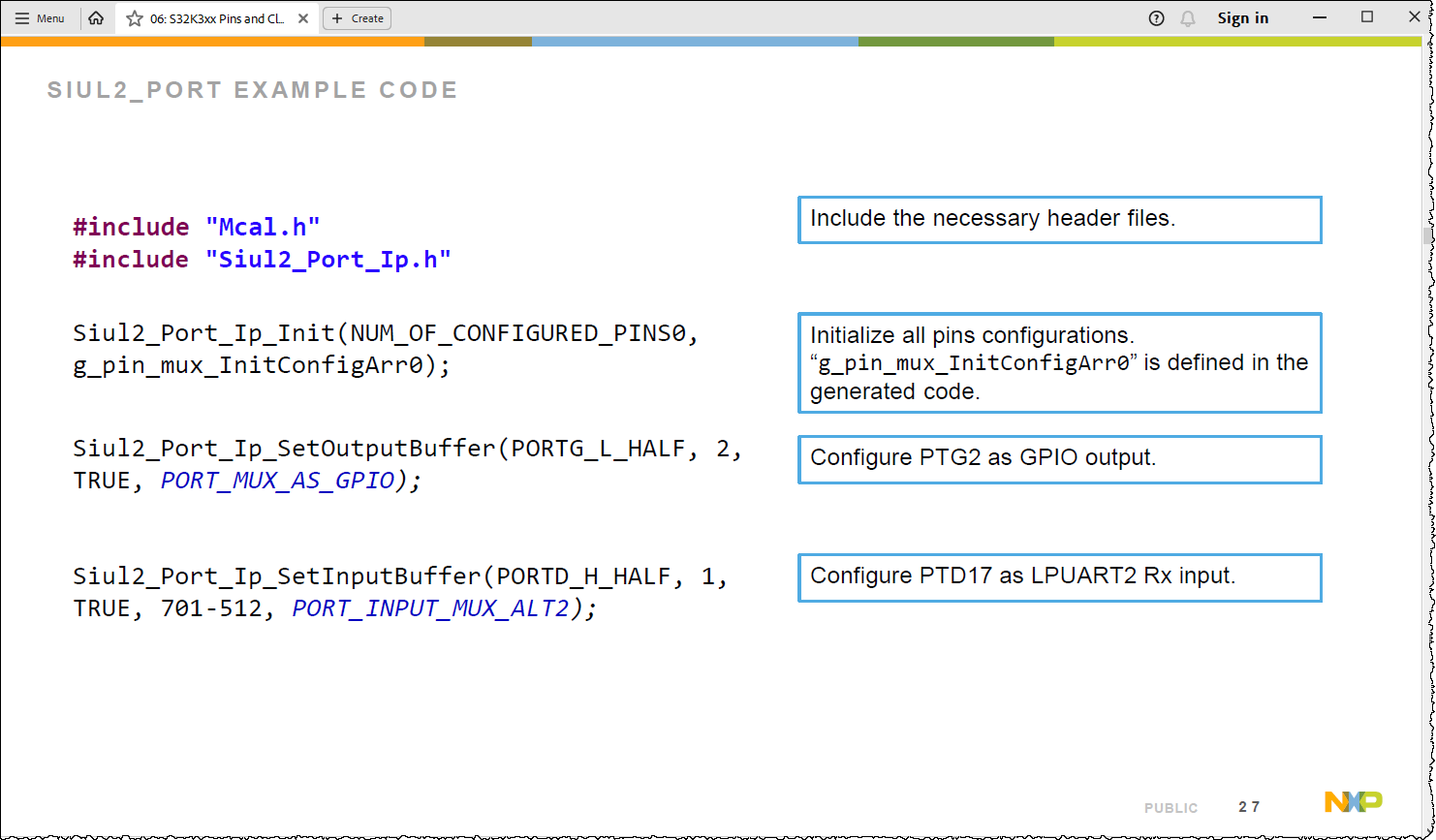The height and width of the screenshot is (840, 1436).
Task: Switch to S32K3xx Pins document tab
Action: [217, 18]
